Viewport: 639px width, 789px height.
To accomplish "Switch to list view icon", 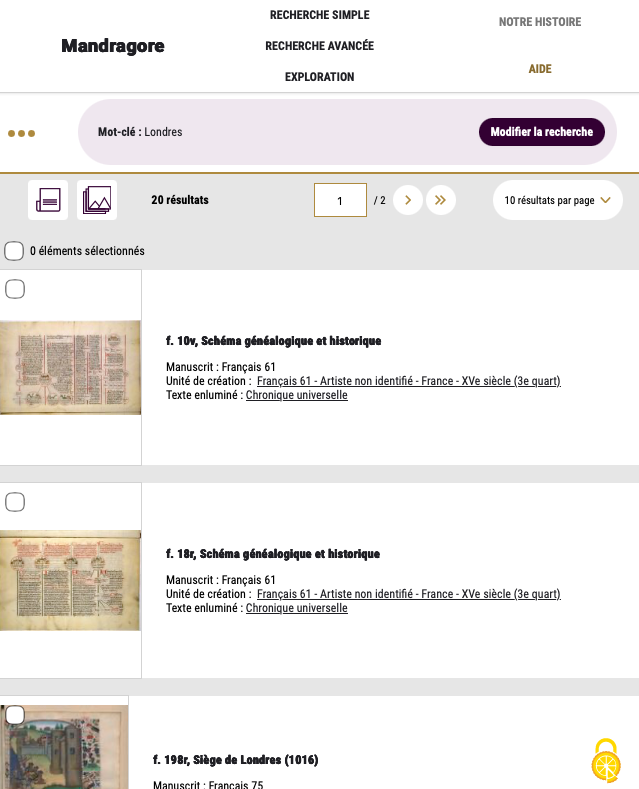I will point(48,200).
